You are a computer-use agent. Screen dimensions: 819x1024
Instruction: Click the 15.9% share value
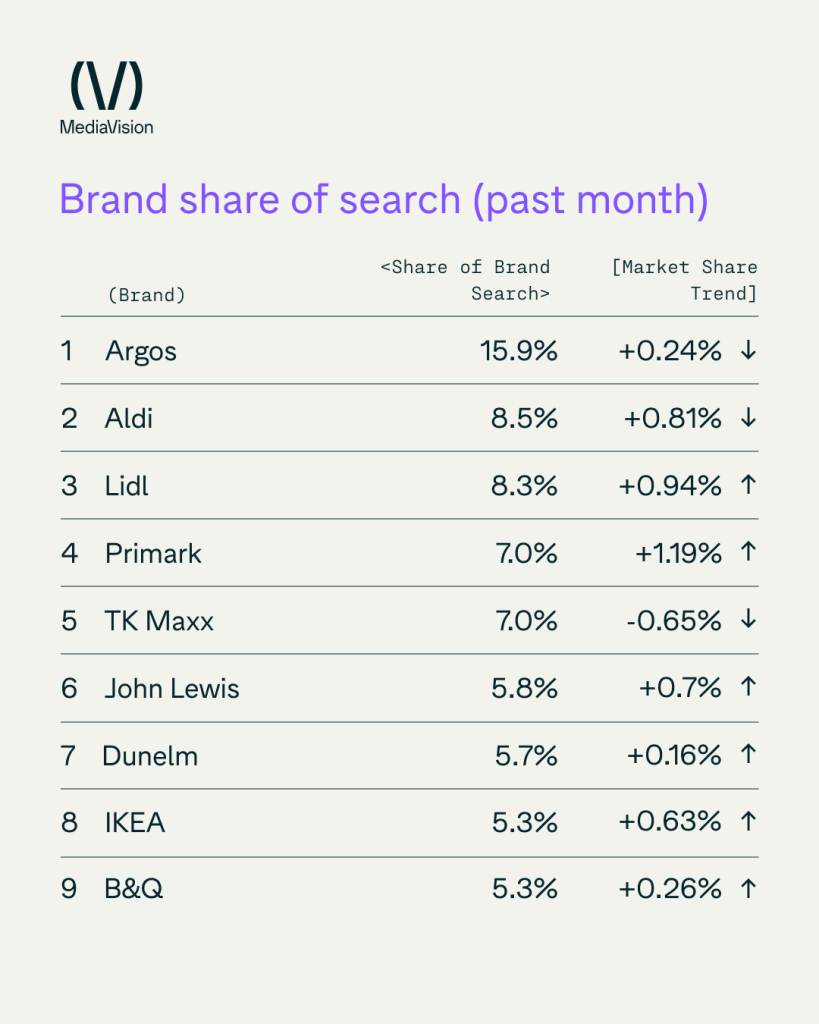[517, 351]
